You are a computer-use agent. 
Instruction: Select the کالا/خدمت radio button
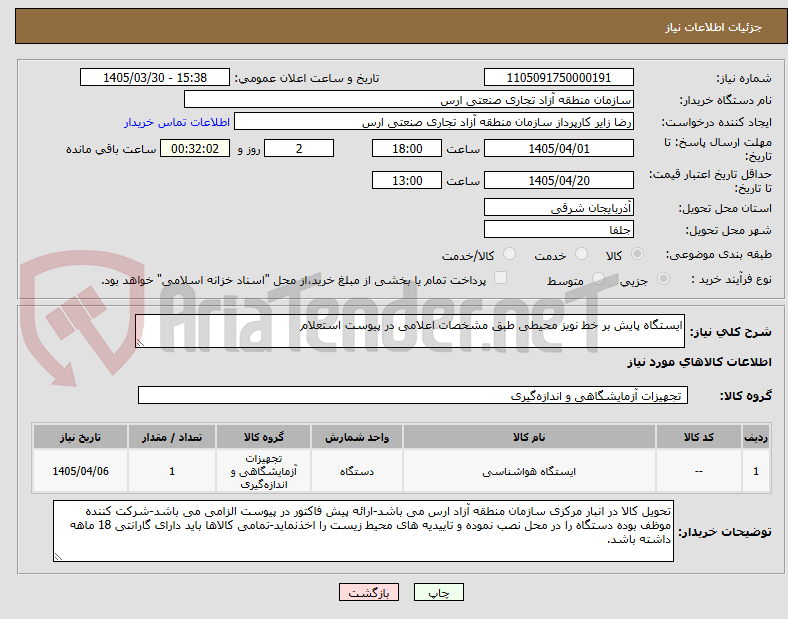(509, 254)
